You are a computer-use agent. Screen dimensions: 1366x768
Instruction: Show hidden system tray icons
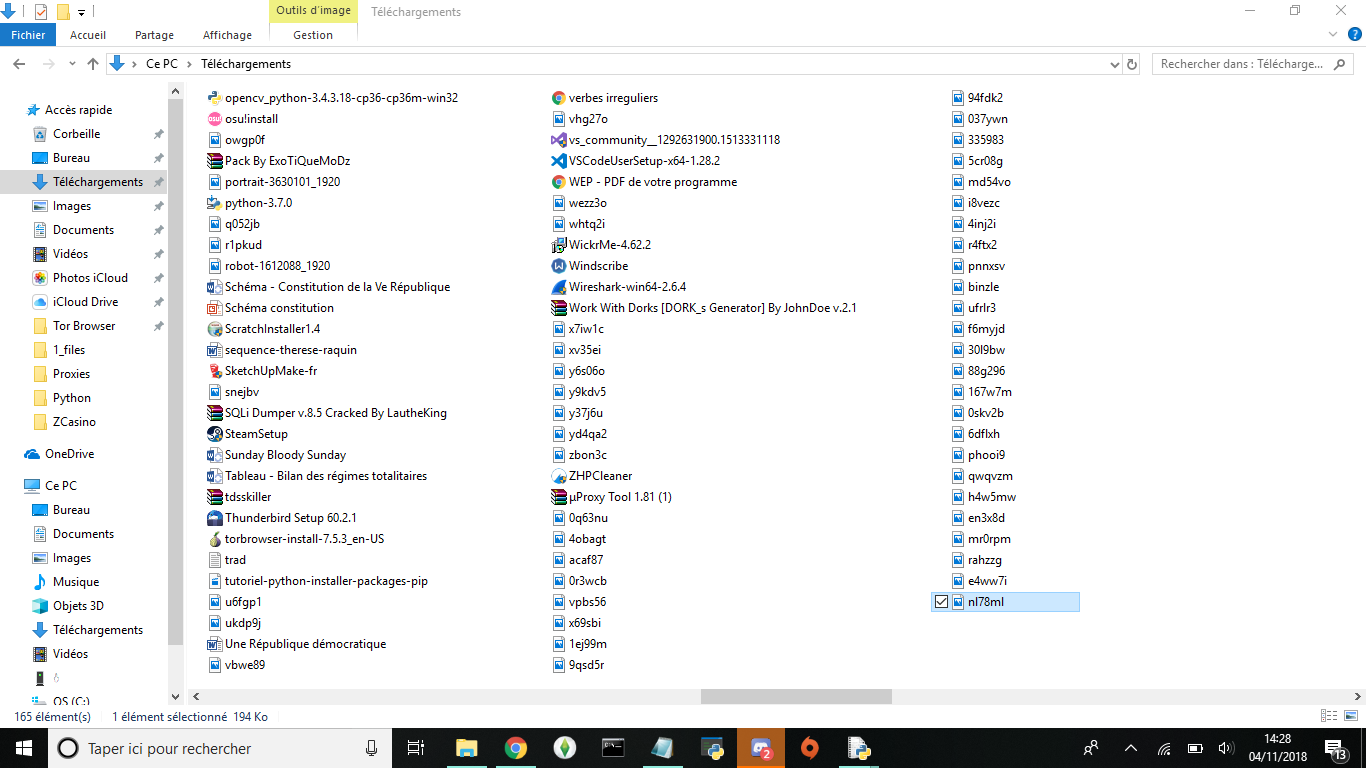click(1131, 748)
